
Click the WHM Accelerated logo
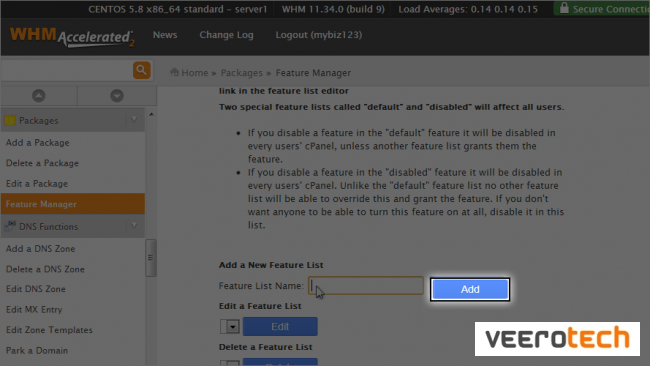(72, 37)
